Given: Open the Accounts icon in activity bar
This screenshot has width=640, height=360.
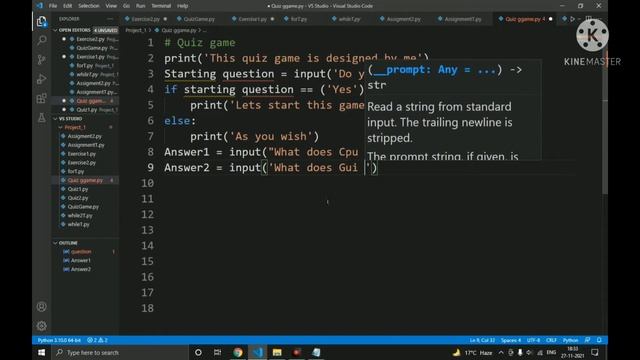Looking at the screenshot, I should click(41, 307).
